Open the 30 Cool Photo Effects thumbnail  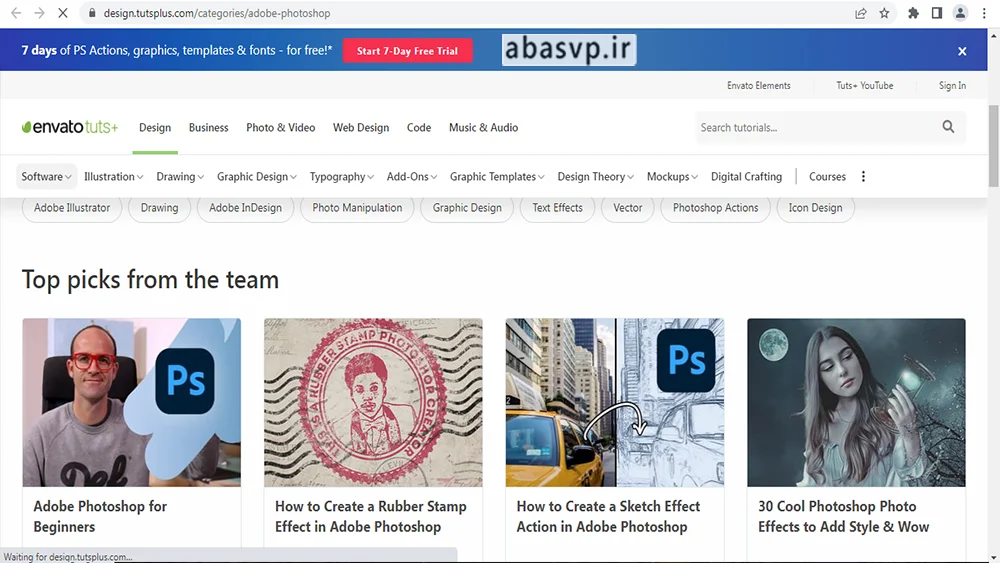pyautogui.click(x=857, y=402)
